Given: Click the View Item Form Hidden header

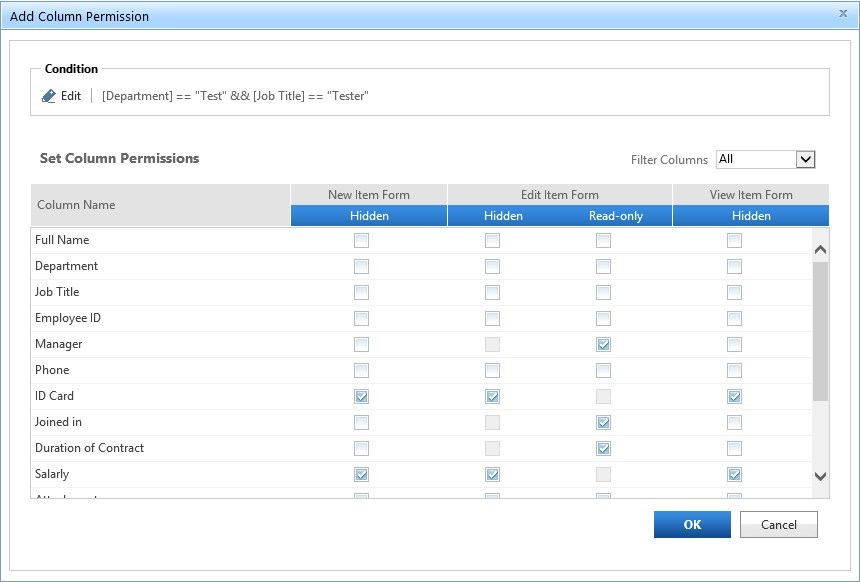Looking at the screenshot, I should click(x=750, y=216).
